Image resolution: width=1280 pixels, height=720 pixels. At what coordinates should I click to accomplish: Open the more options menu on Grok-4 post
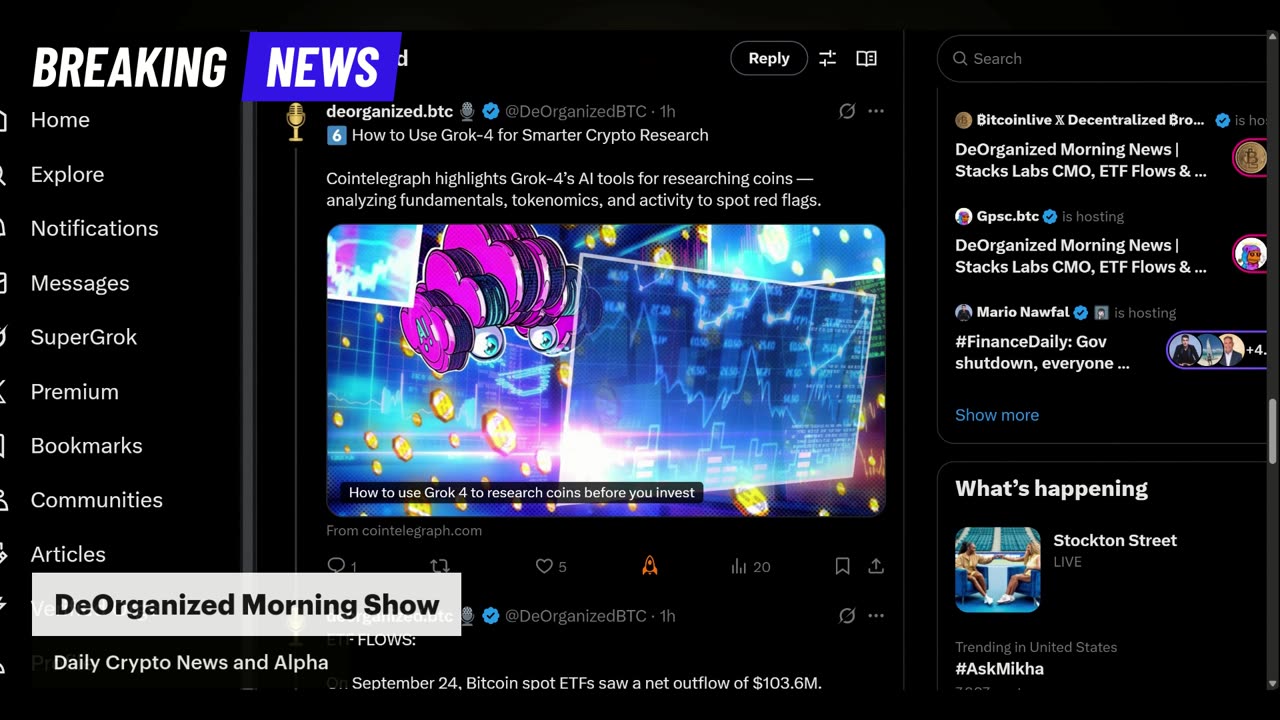point(876,111)
